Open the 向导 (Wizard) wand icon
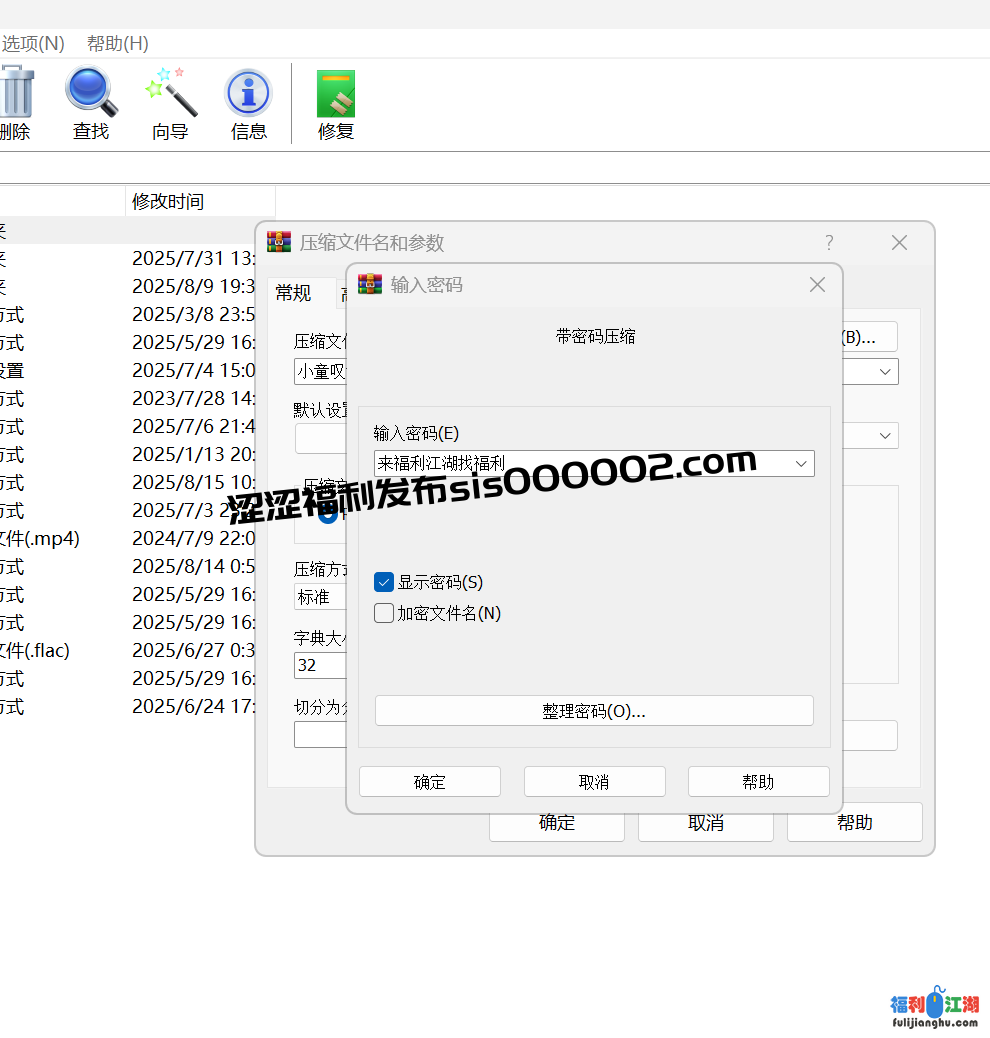990x1038 pixels. (x=168, y=92)
